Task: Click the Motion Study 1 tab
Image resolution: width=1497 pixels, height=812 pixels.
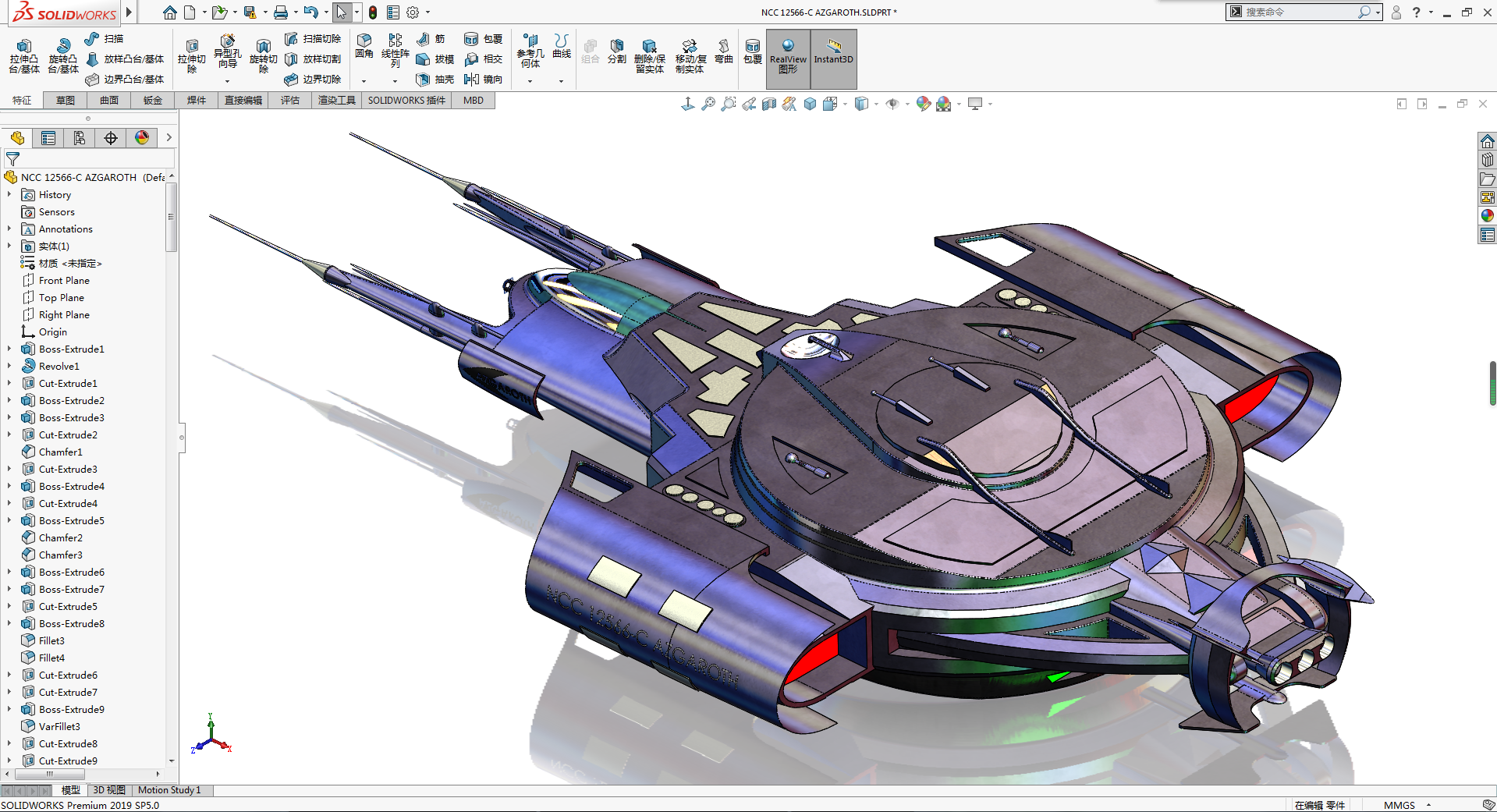Action: [169, 790]
